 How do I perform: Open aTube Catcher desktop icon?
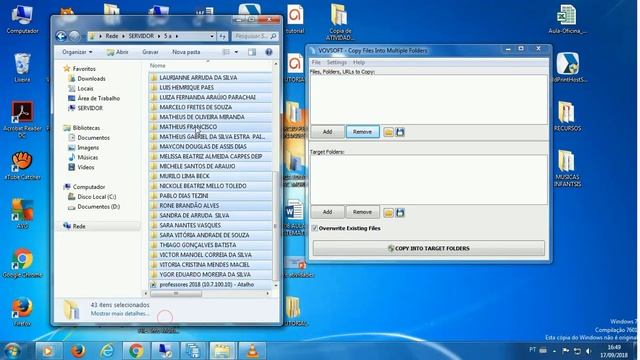22,166
